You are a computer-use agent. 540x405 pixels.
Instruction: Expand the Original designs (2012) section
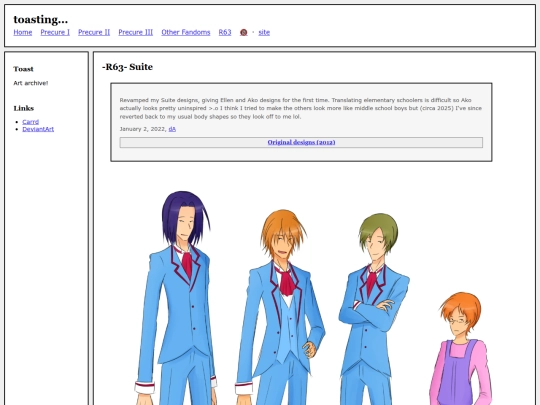301,142
